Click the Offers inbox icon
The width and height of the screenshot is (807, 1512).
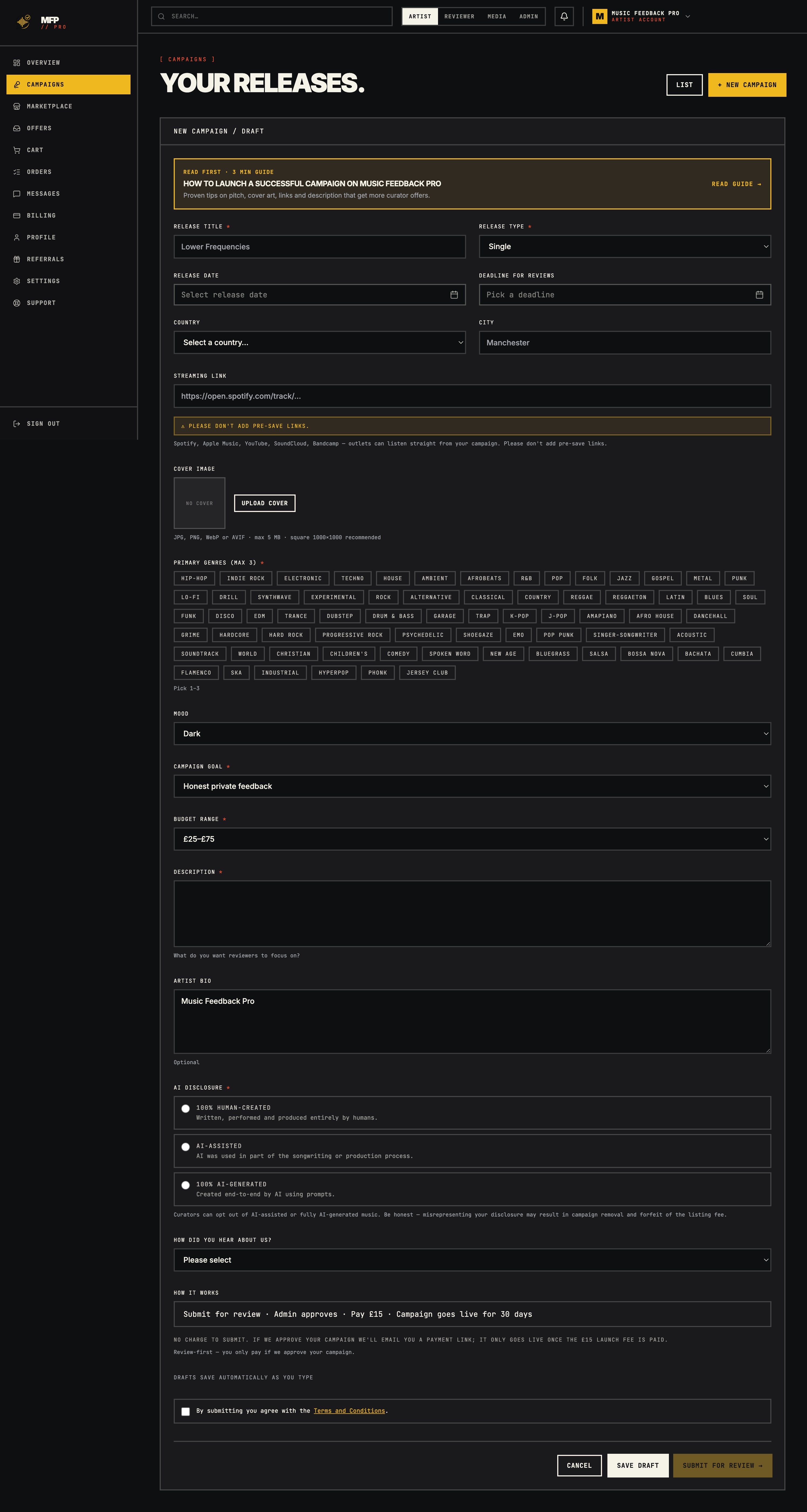tap(16, 128)
